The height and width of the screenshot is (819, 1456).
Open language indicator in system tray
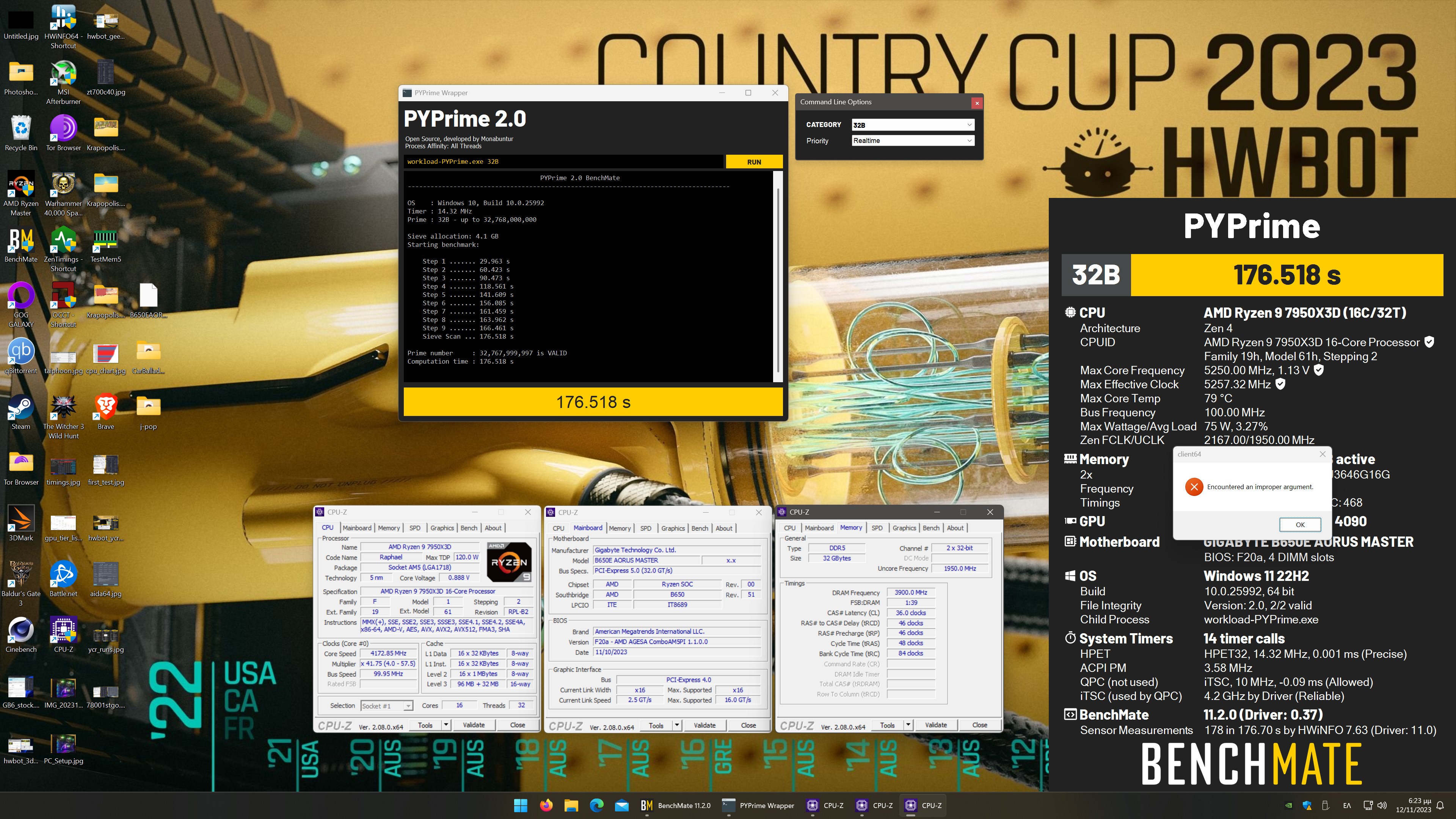(x=1347, y=805)
